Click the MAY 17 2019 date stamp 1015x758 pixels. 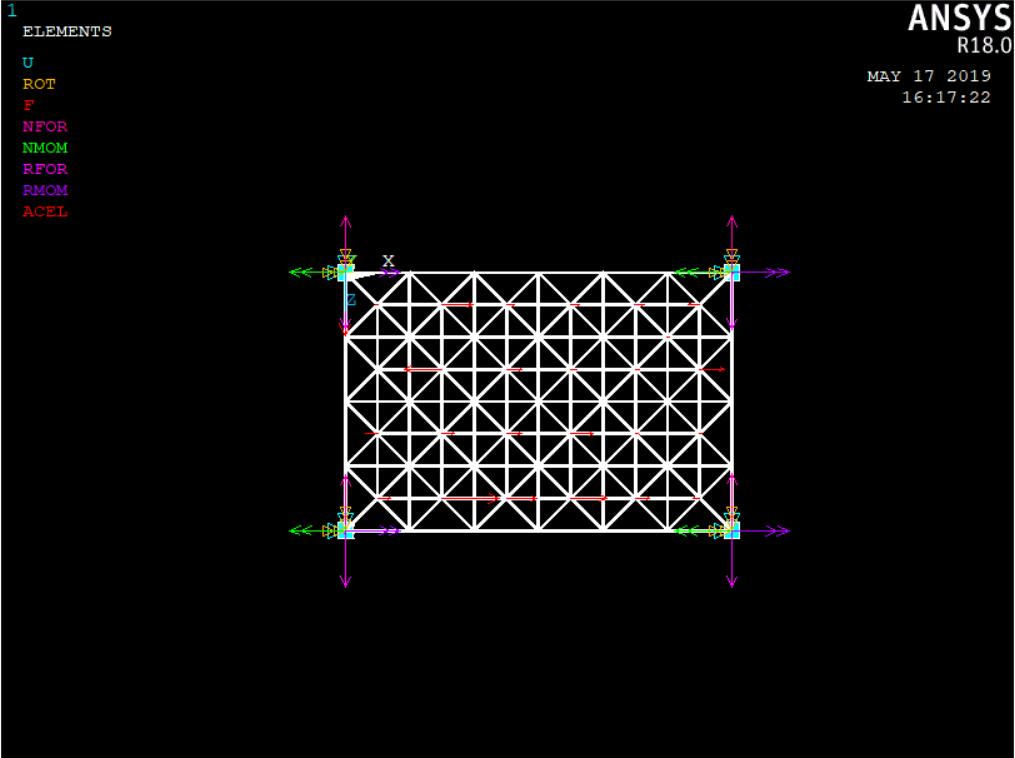[x=928, y=76]
